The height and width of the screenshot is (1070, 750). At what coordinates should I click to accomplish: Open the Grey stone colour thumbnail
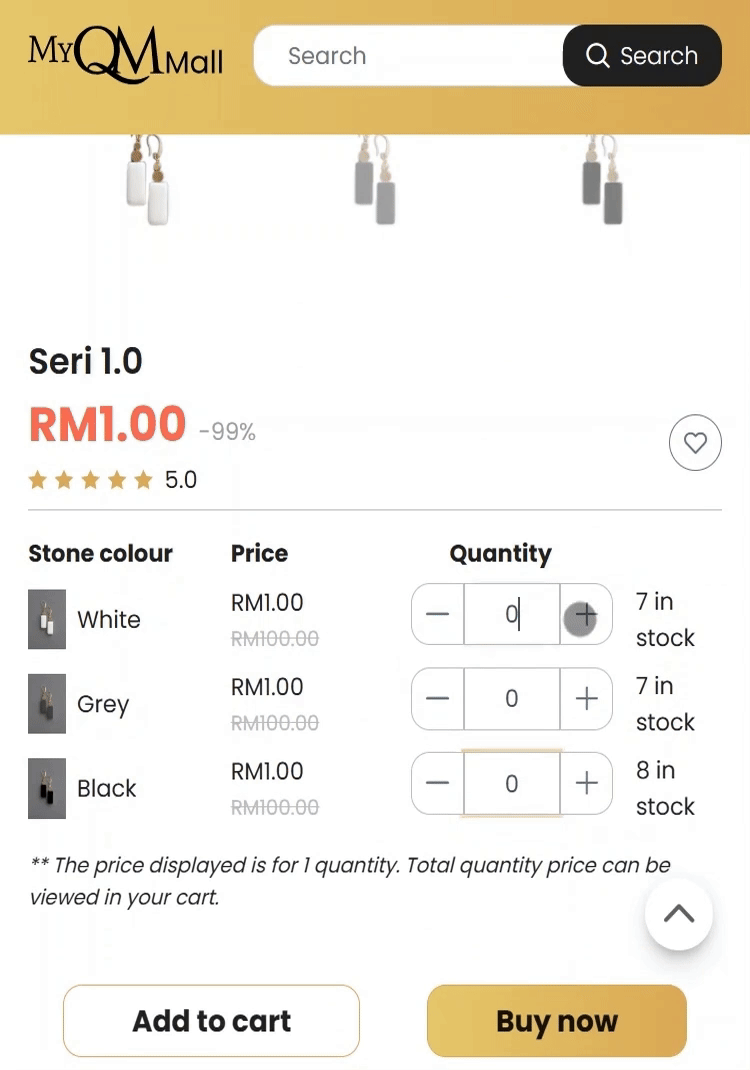coord(47,704)
